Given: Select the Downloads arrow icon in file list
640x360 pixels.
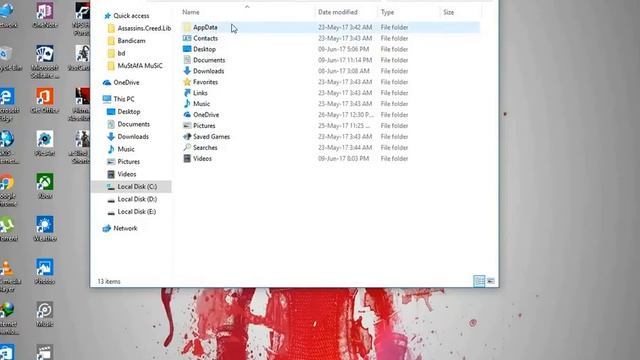Looking at the screenshot, I should tap(187, 71).
